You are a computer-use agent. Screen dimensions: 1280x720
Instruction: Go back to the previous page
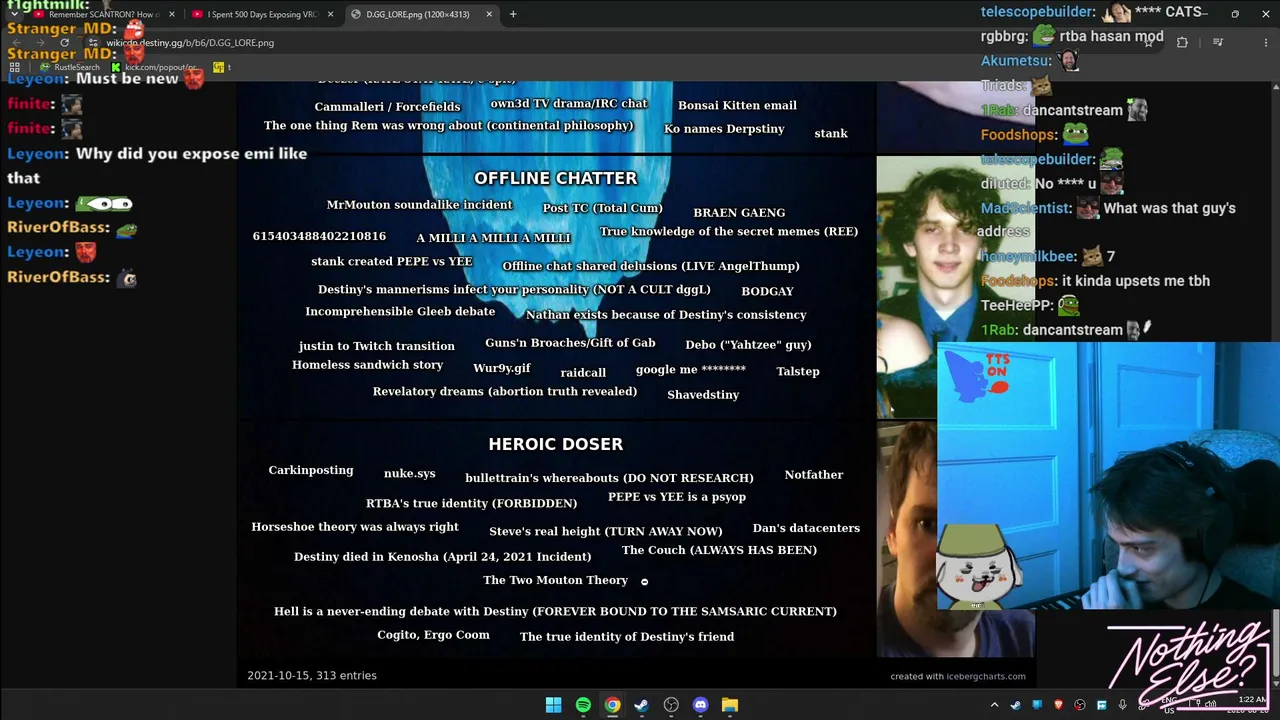click(18, 43)
